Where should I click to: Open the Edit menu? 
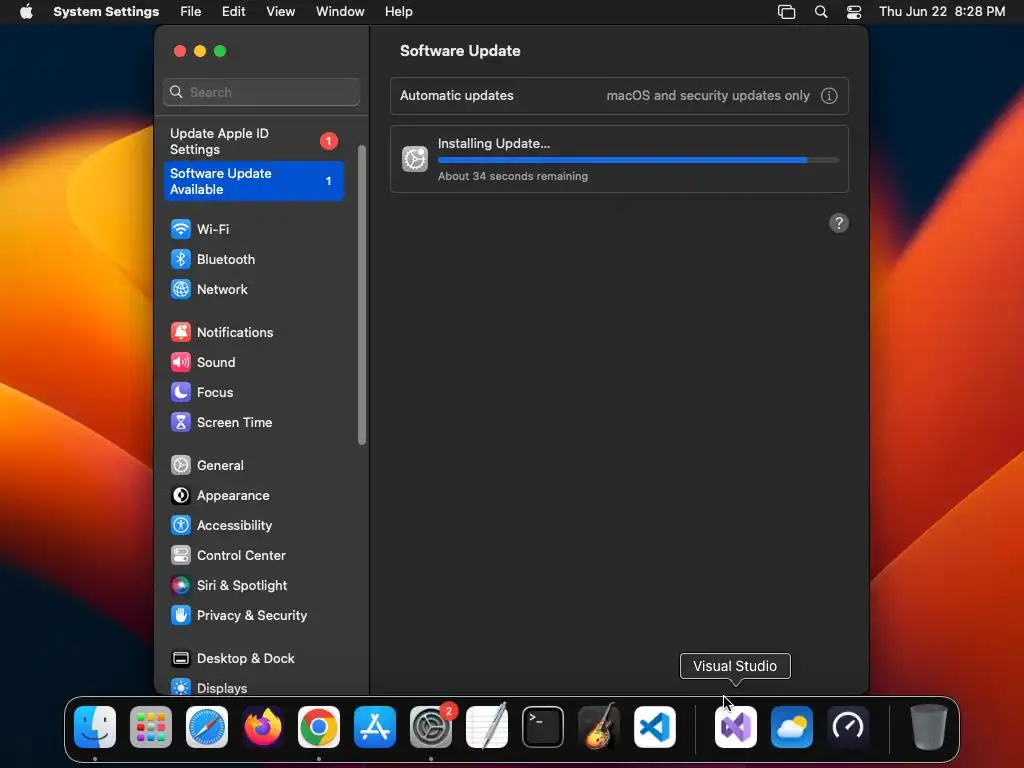point(233,12)
